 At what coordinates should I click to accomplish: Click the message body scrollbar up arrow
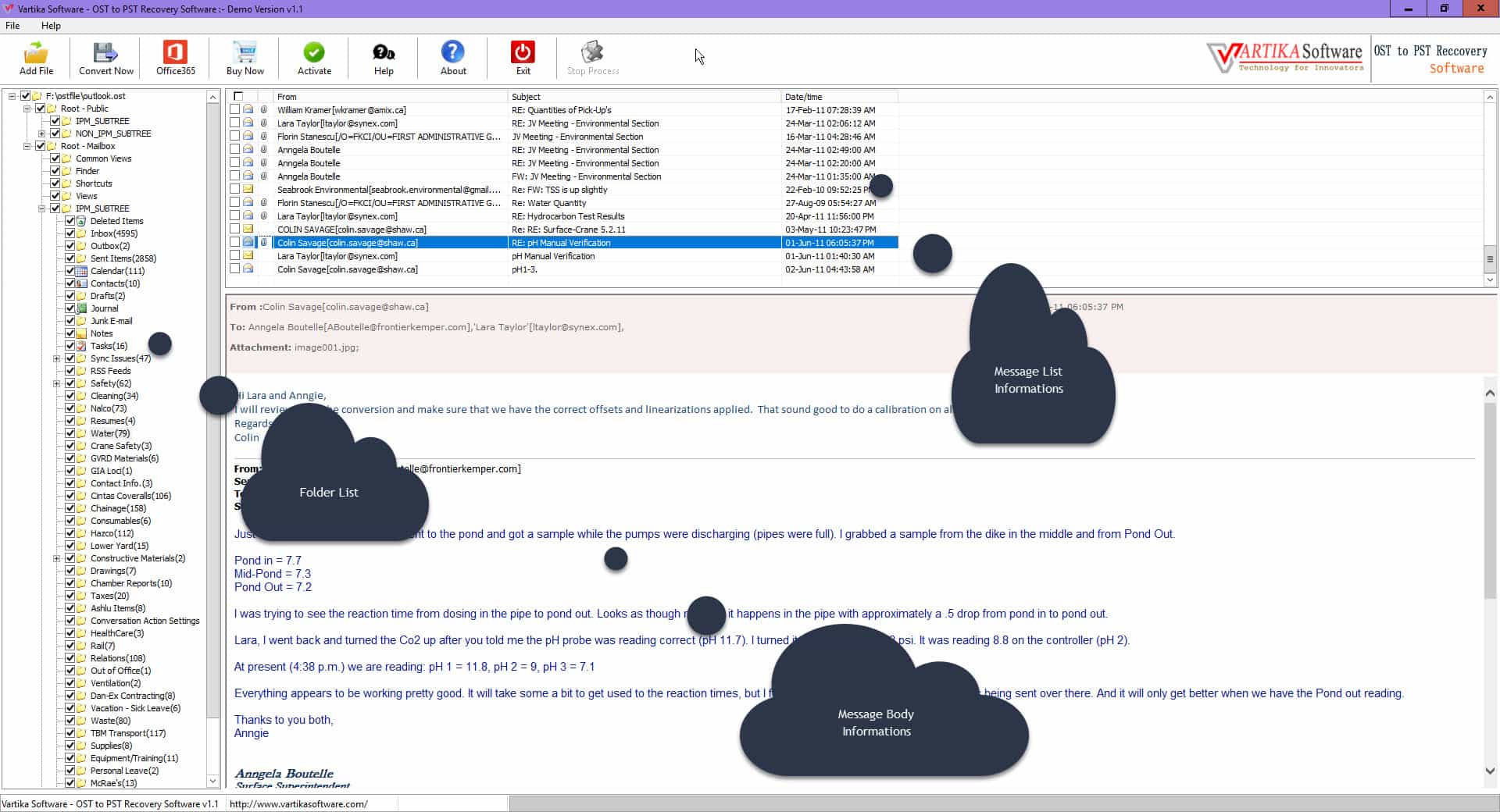pos(1490,394)
